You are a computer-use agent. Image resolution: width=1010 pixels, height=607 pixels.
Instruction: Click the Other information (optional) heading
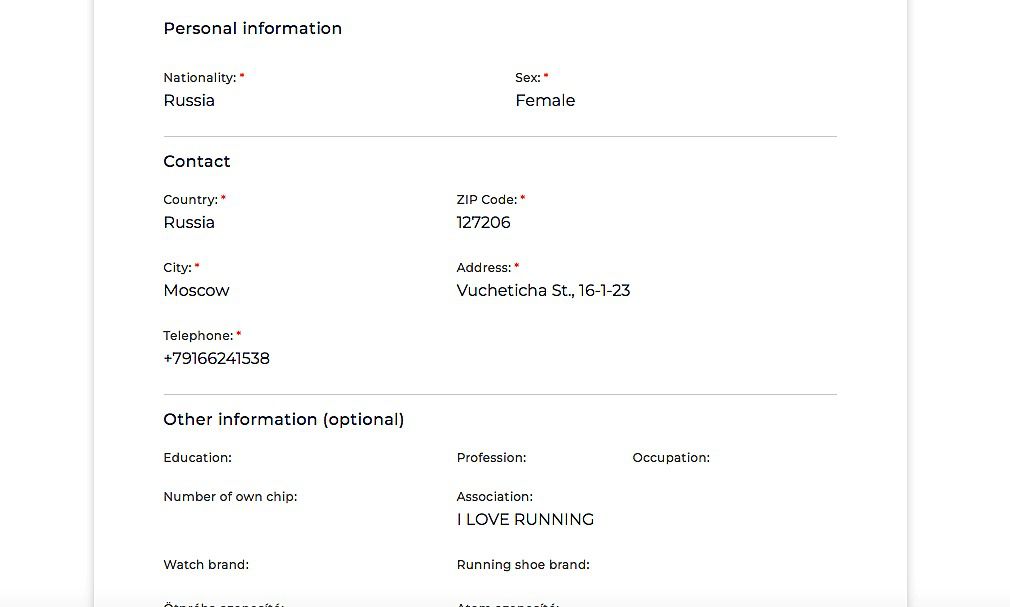click(283, 419)
